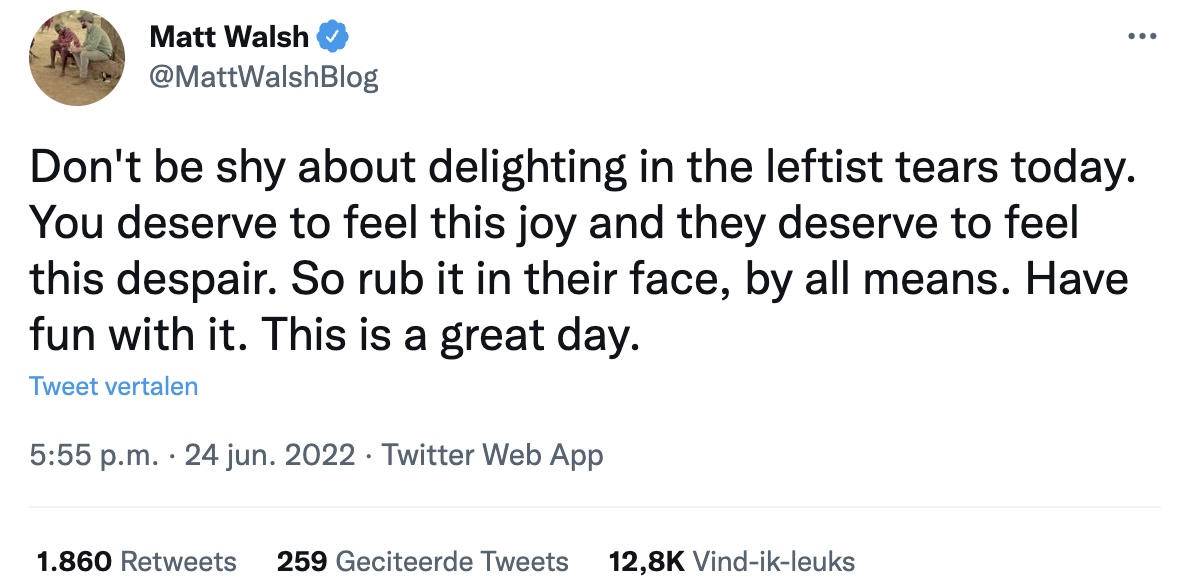The image size is (1192, 588).
Task: Click the verification badge next to the name
Action: (331, 36)
